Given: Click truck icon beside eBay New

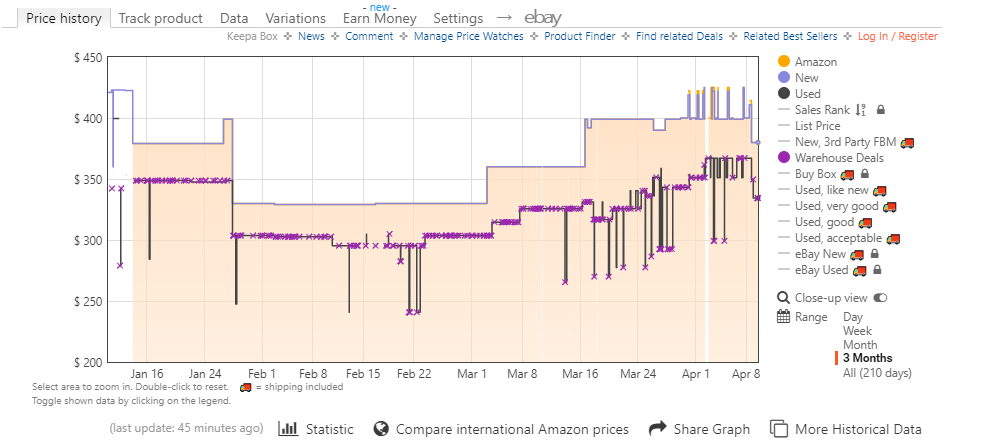Looking at the screenshot, I should point(857,255).
